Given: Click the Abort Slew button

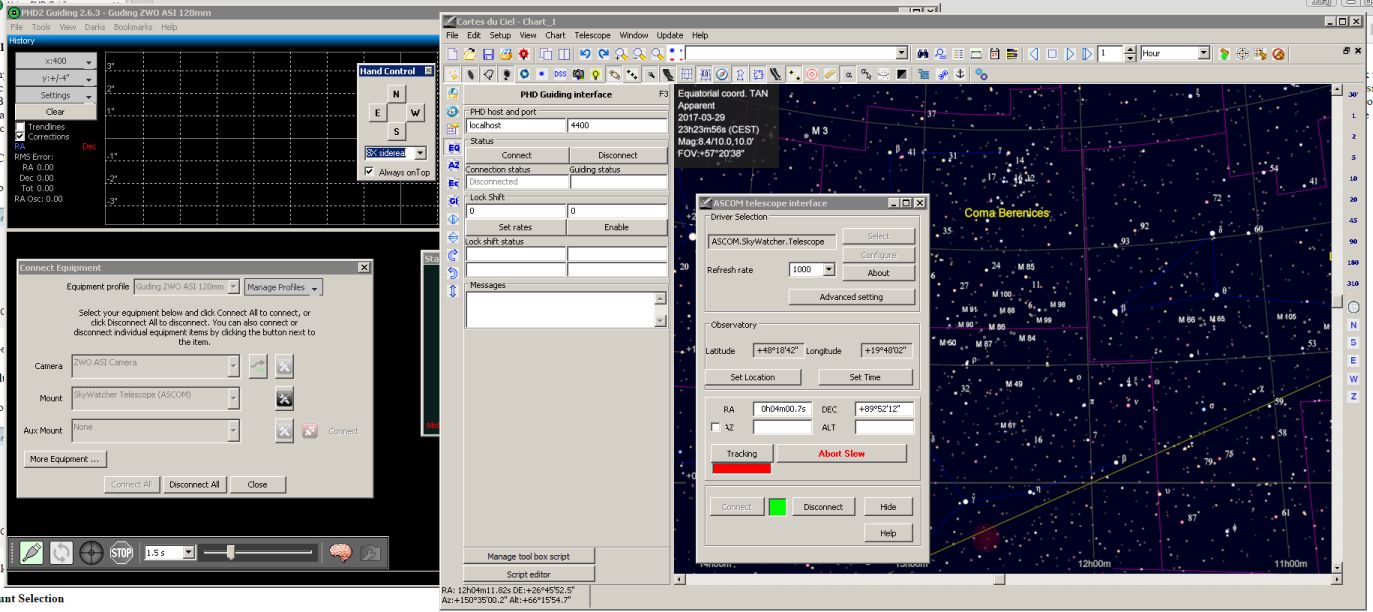Looking at the screenshot, I should click(841, 454).
